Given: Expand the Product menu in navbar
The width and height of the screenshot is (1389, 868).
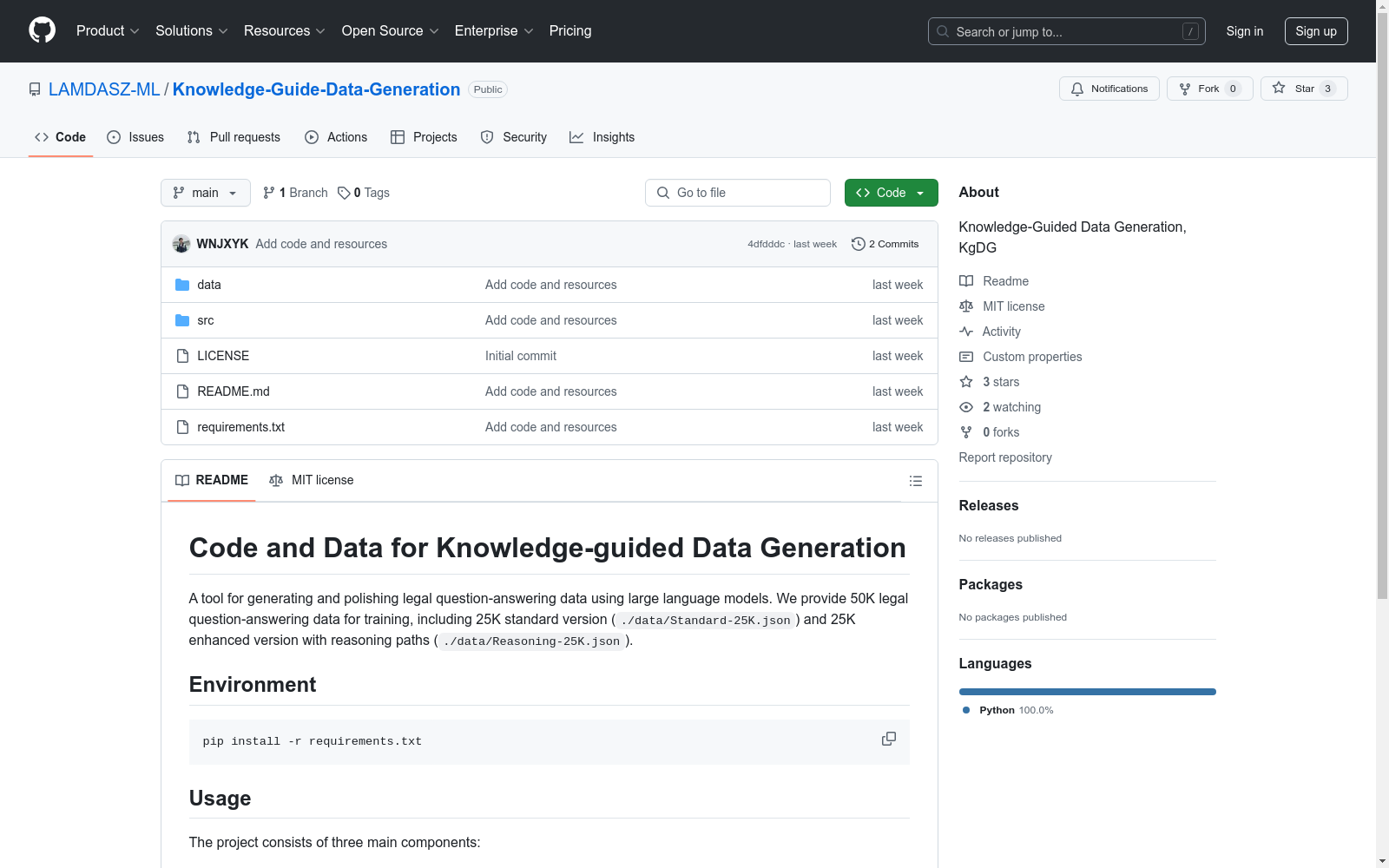Looking at the screenshot, I should (107, 31).
